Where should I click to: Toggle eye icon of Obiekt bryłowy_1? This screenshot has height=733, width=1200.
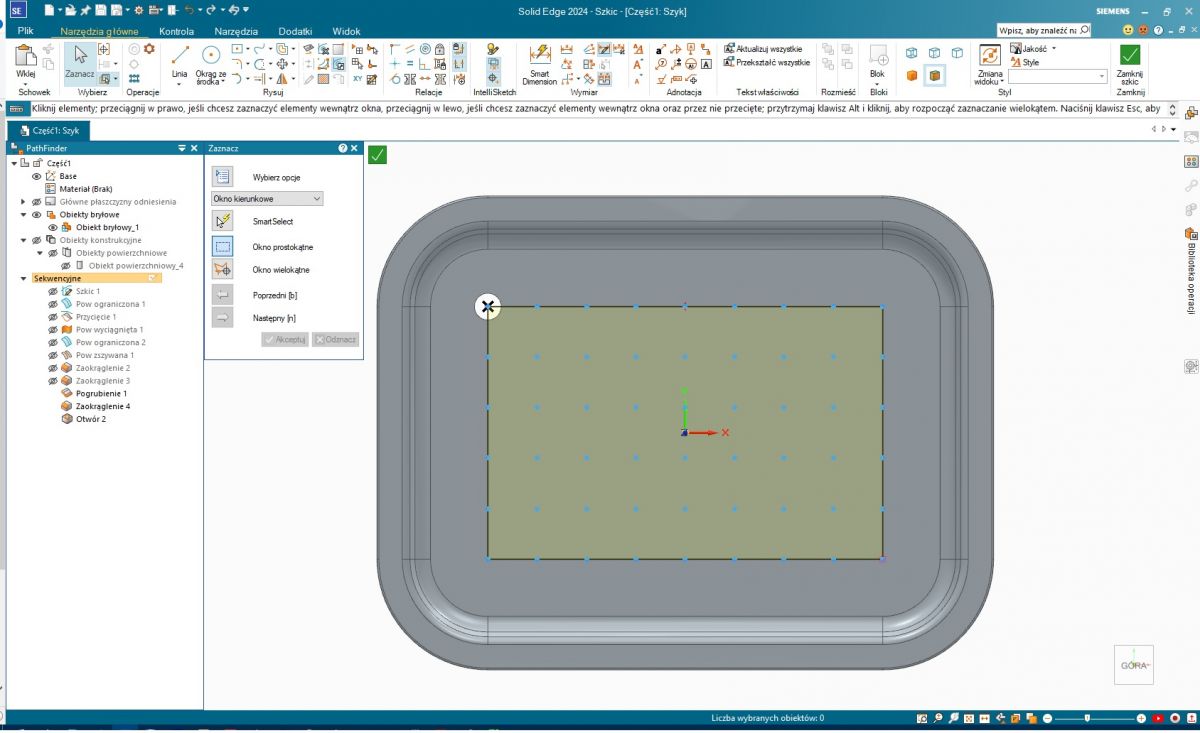point(54,227)
